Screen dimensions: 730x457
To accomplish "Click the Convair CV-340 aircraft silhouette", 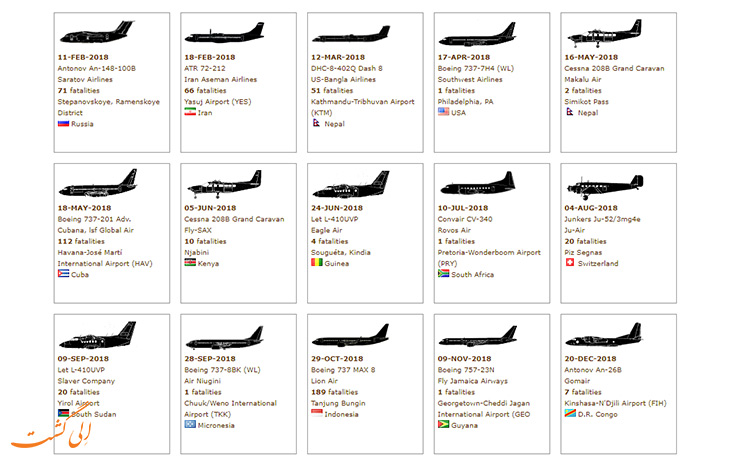I will (x=478, y=183).
